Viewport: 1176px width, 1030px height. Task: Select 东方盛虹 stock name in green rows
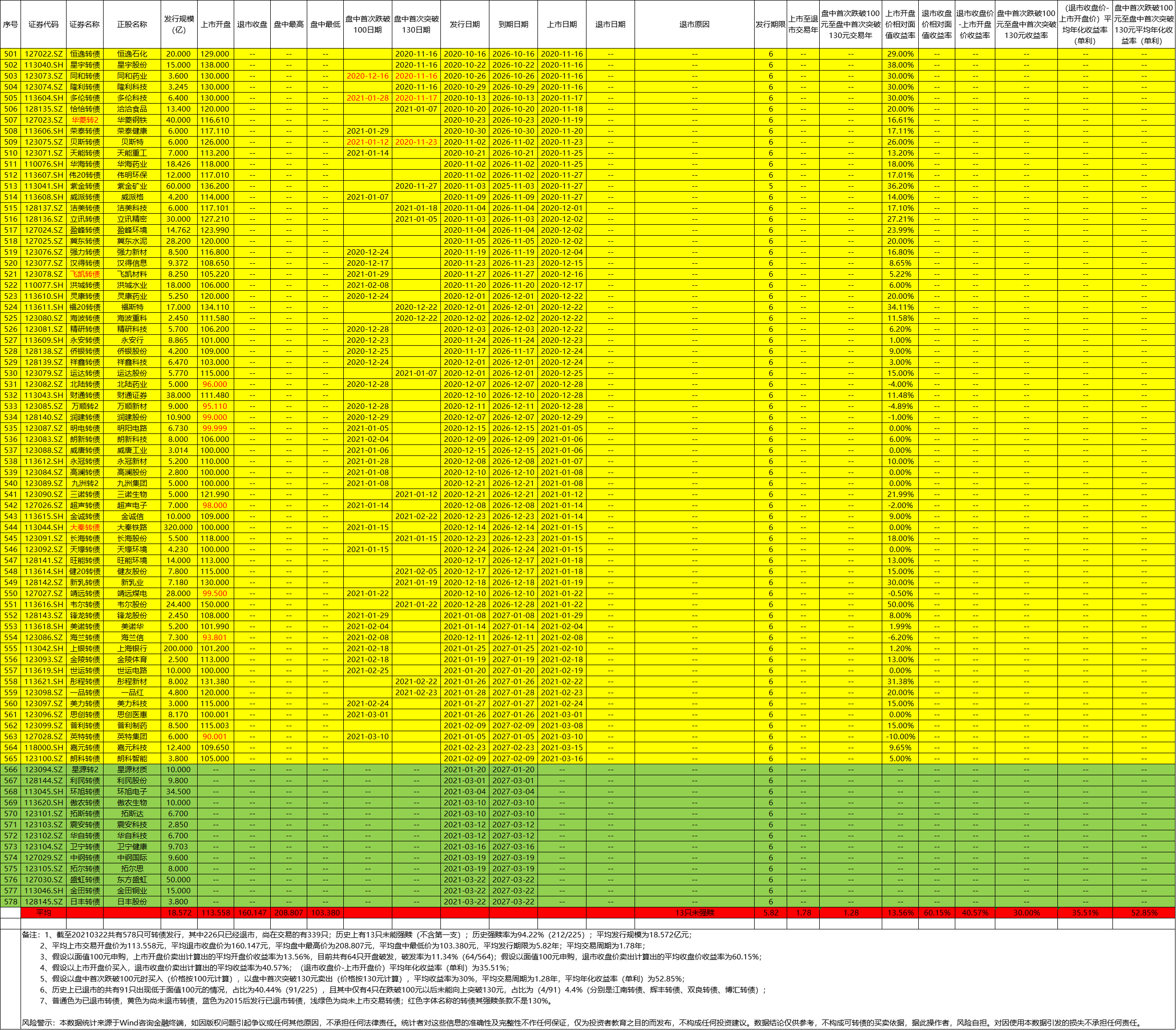tap(132, 880)
